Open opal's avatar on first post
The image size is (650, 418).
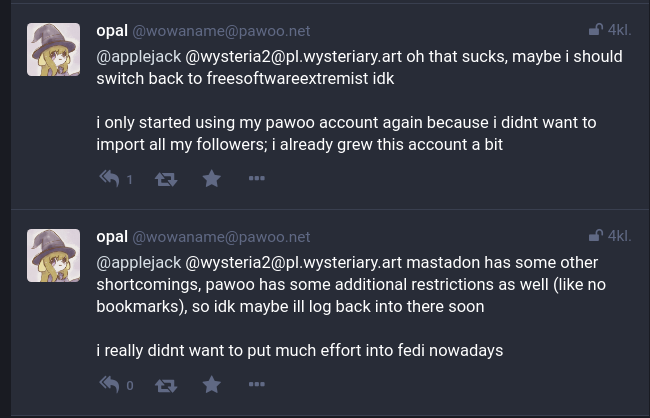[53, 49]
